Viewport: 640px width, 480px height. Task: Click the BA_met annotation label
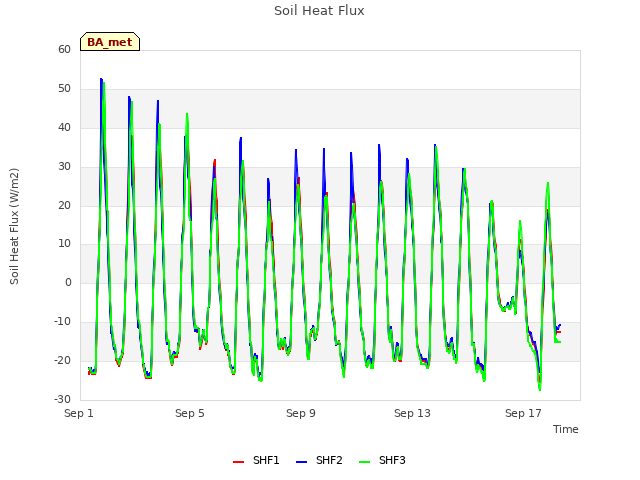coord(110,42)
